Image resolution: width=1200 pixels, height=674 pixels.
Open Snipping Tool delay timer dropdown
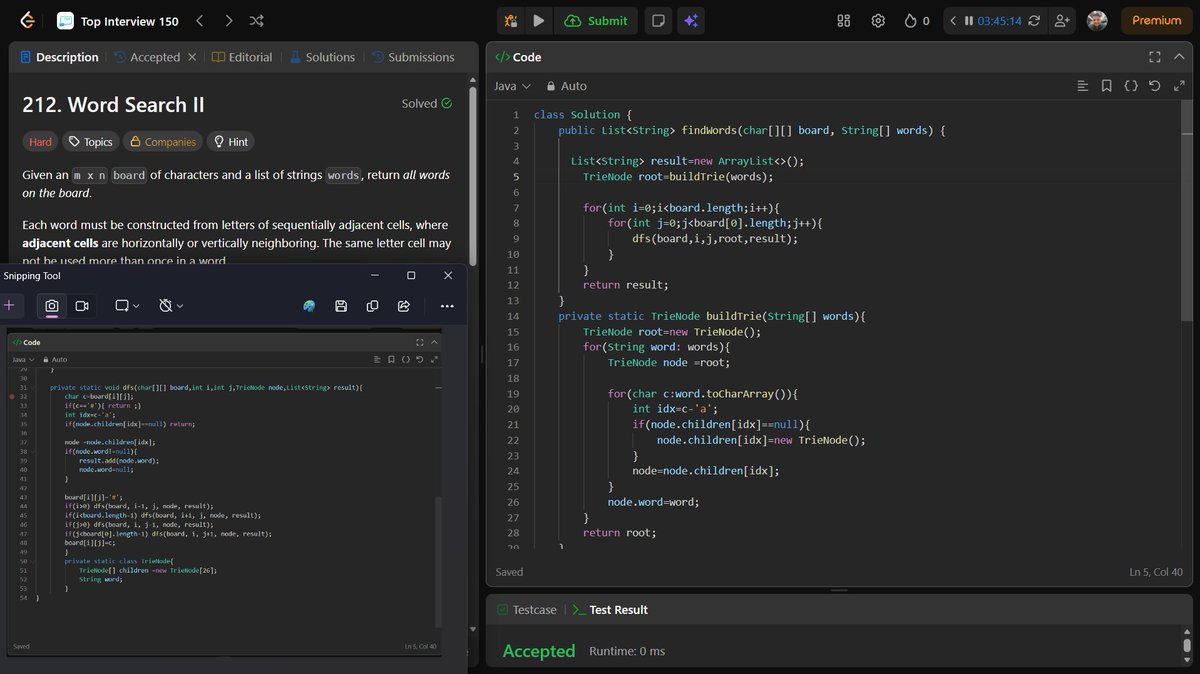(171, 305)
